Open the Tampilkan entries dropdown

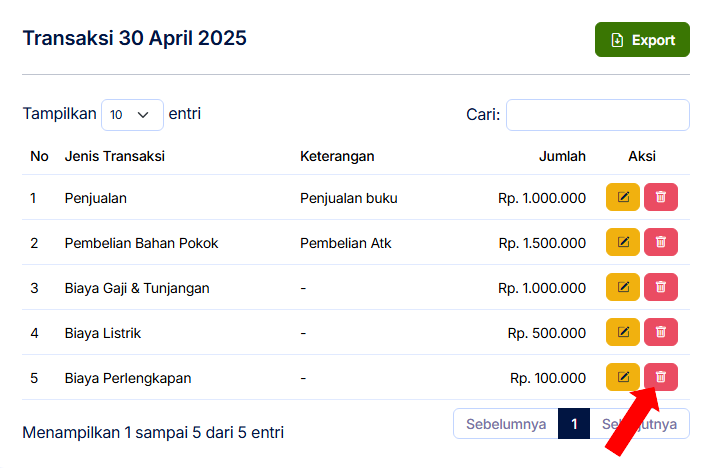(132, 115)
